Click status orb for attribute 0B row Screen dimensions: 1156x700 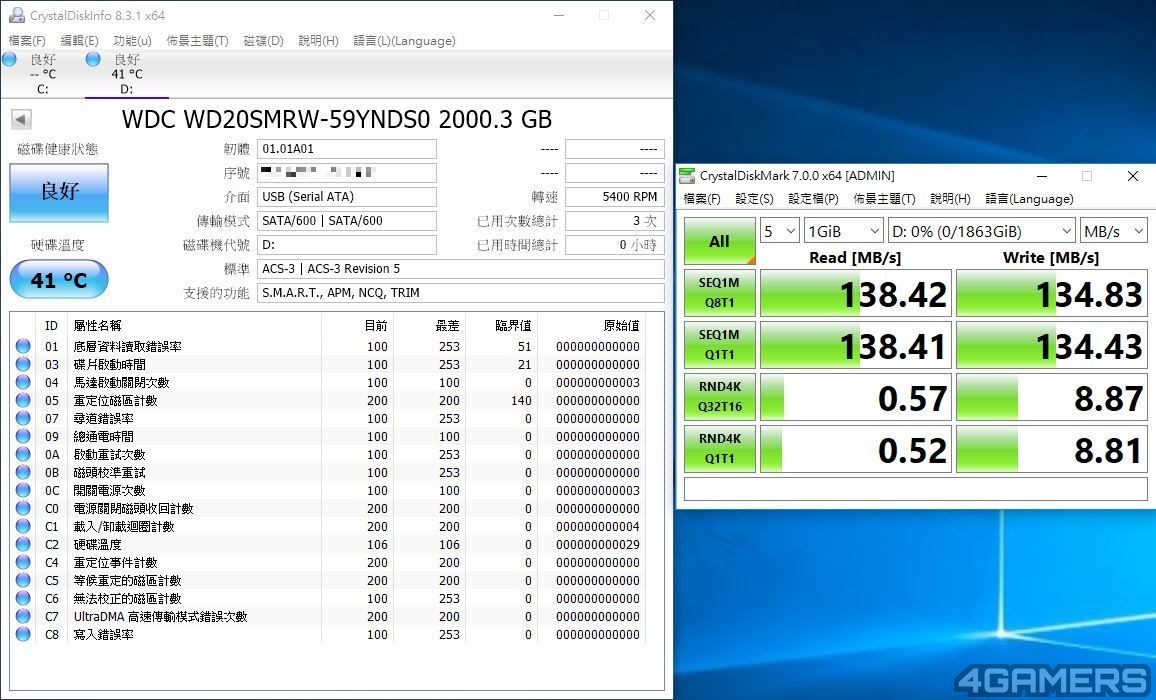(23, 472)
